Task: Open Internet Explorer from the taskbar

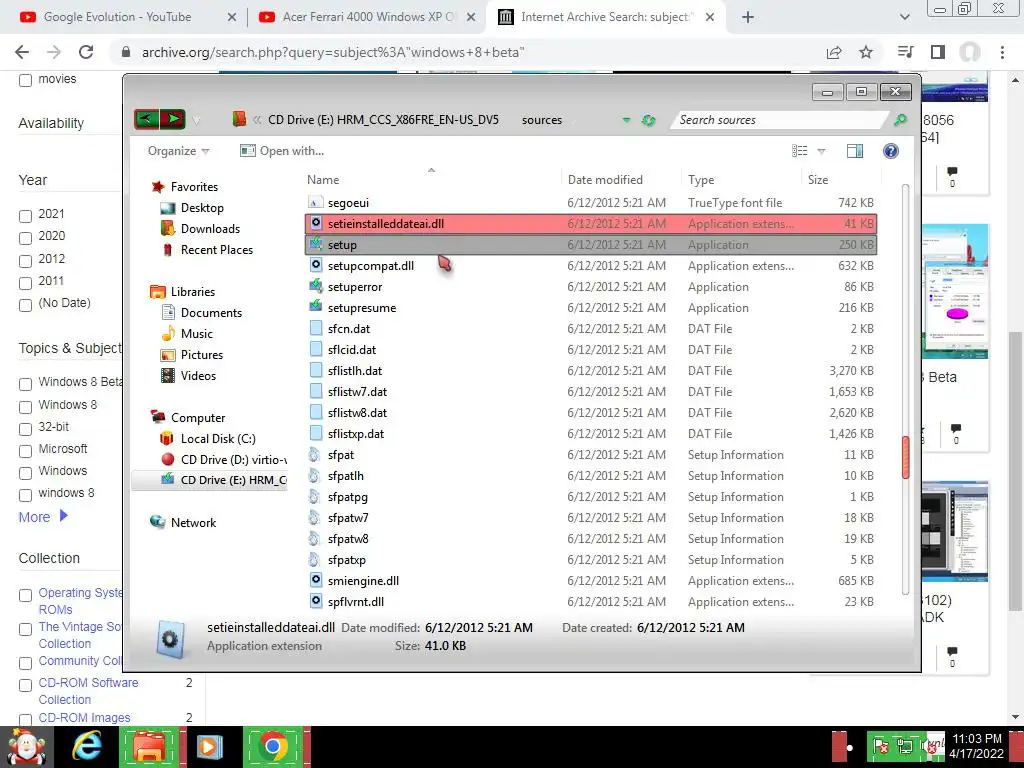Action: click(x=87, y=746)
